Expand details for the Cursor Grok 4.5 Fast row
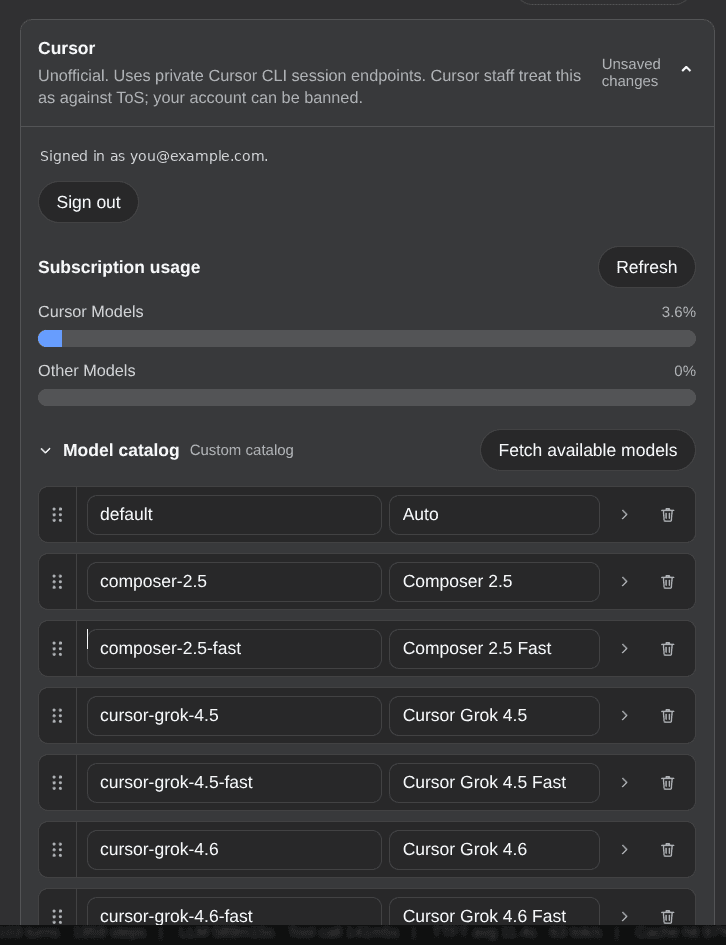The height and width of the screenshot is (945, 726). point(624,782)
